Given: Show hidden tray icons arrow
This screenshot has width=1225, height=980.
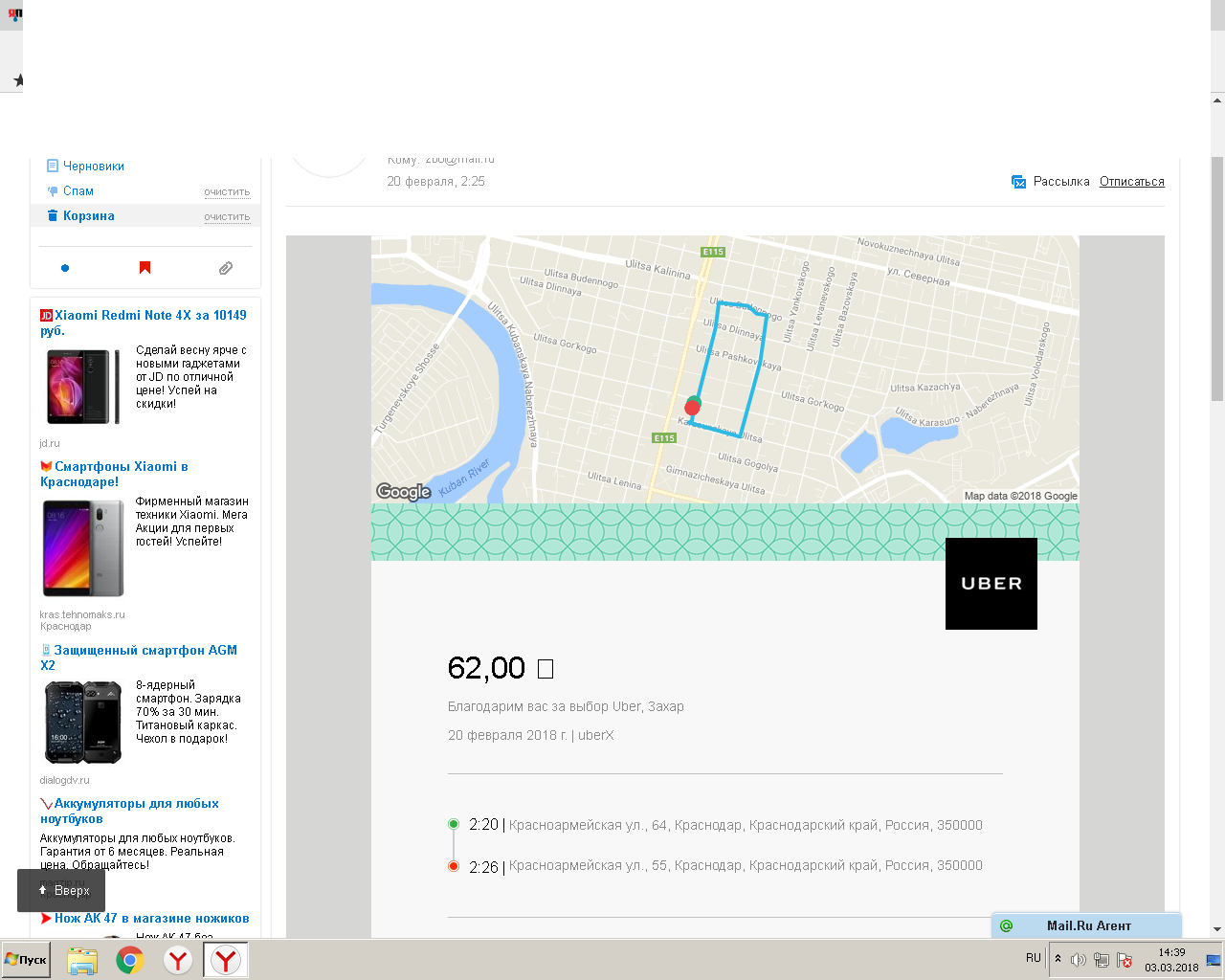Looking at the screenshot, I should pyautogui.click(x=1058, y=959).
